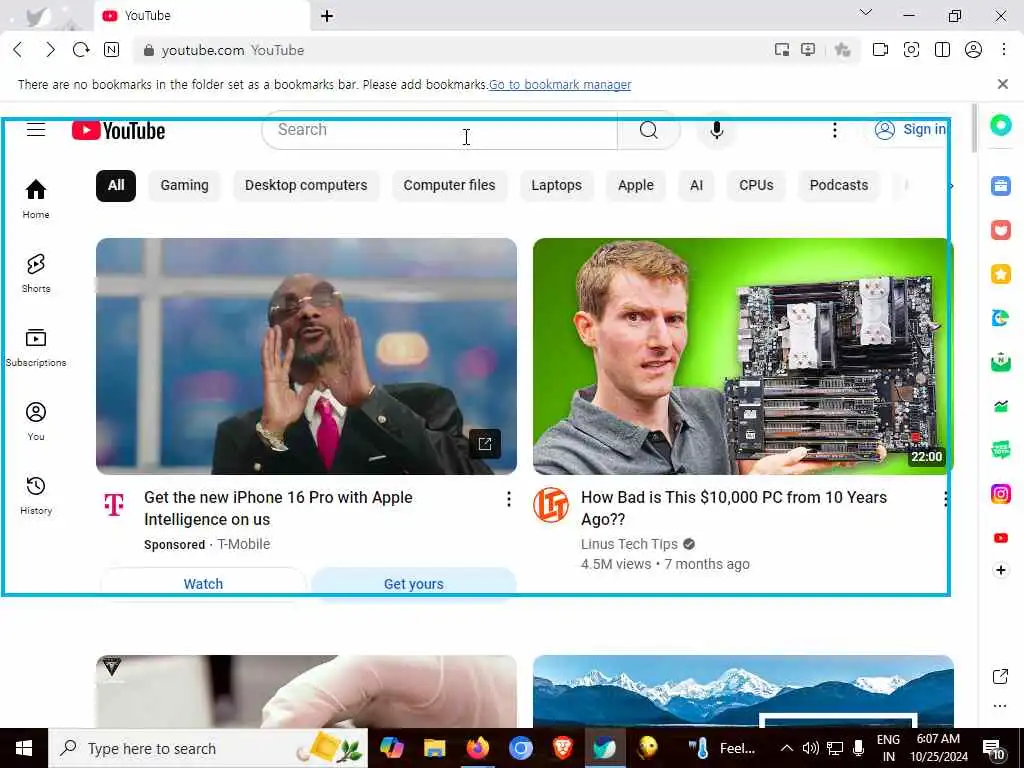Viewport: 1024px width, 768px height.
Task: Add a sidebar app with plus icon
Action: [x=1000, y=570]
